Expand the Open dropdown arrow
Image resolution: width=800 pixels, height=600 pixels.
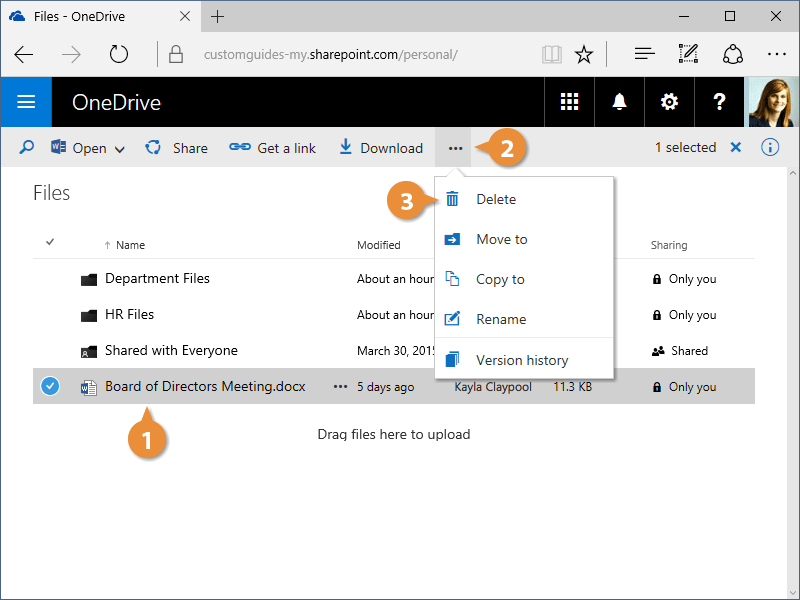click(120, 149)
